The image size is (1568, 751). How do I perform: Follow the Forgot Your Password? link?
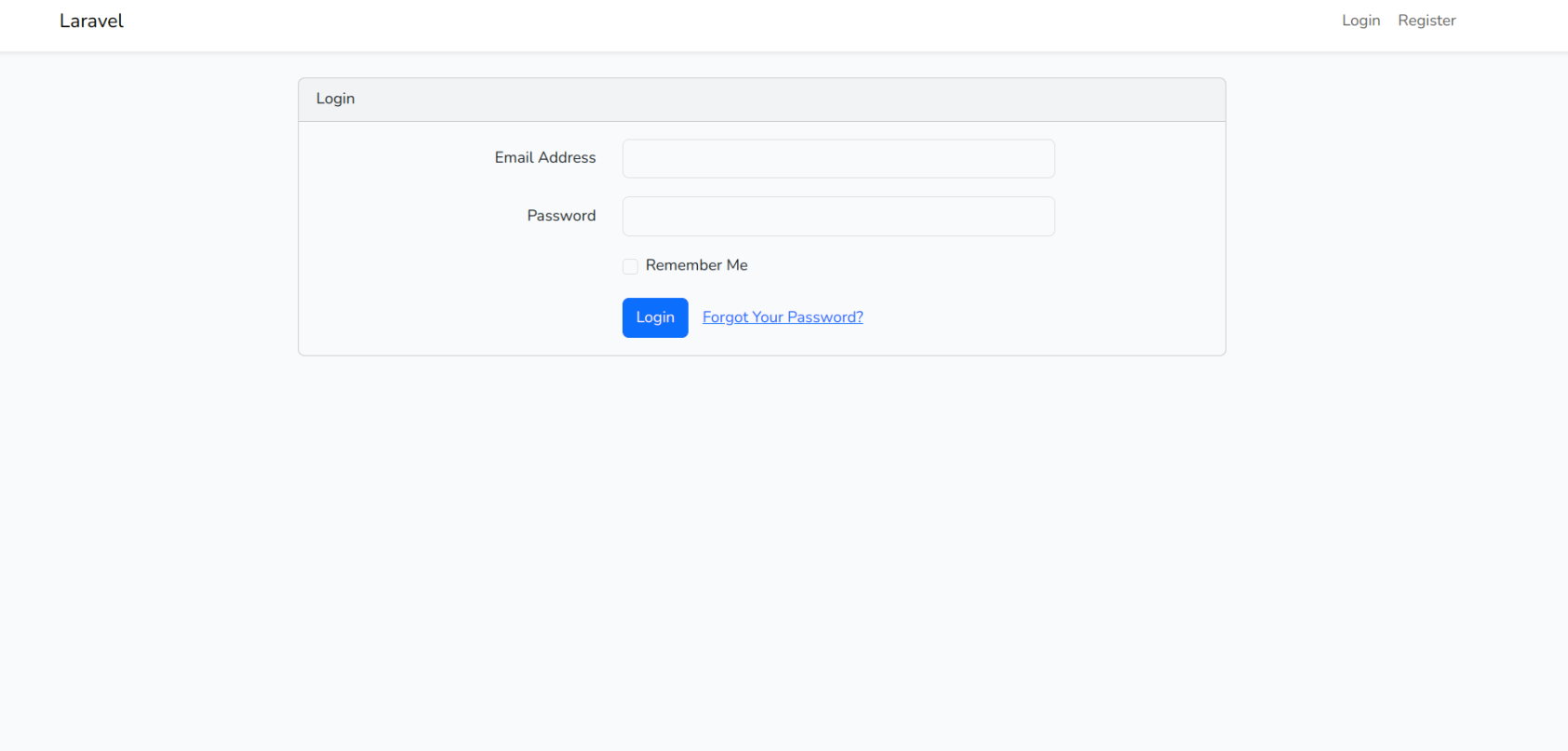tap(783, 317)
